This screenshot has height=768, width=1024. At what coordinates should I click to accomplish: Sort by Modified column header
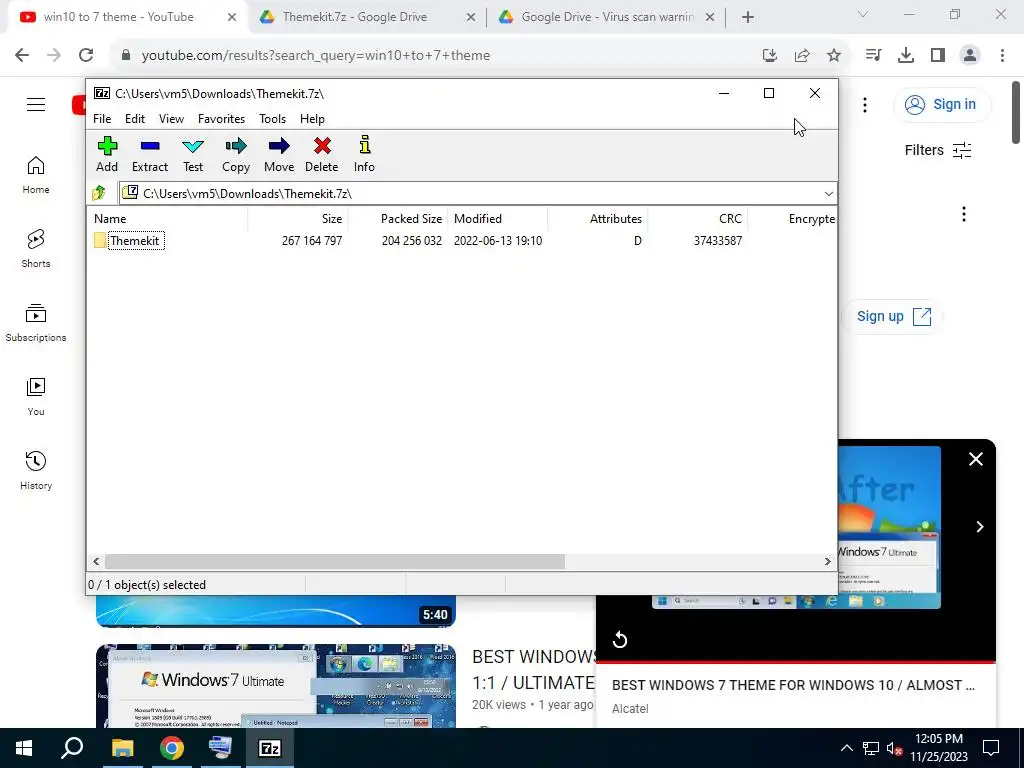point(498,219)
